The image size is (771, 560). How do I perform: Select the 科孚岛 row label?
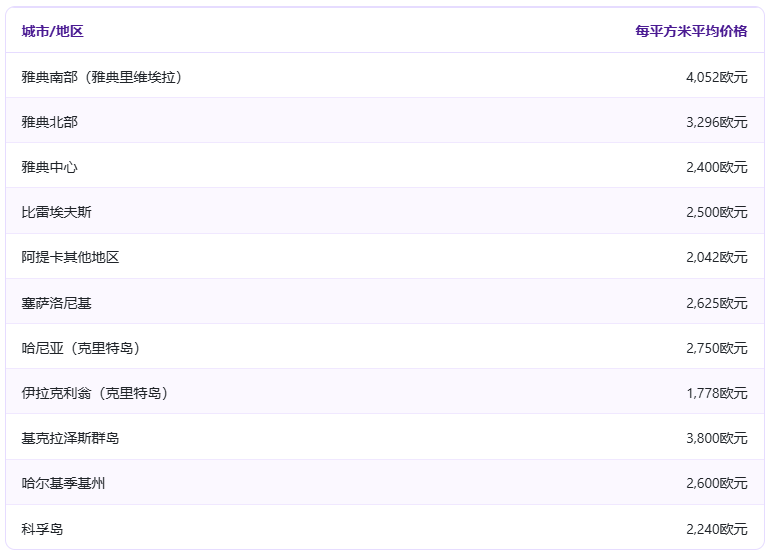pyautogui.click(x=42, y=528)
